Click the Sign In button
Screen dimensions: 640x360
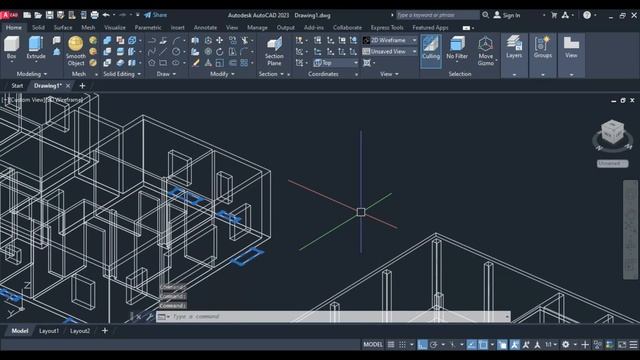[x=507, y=15]
